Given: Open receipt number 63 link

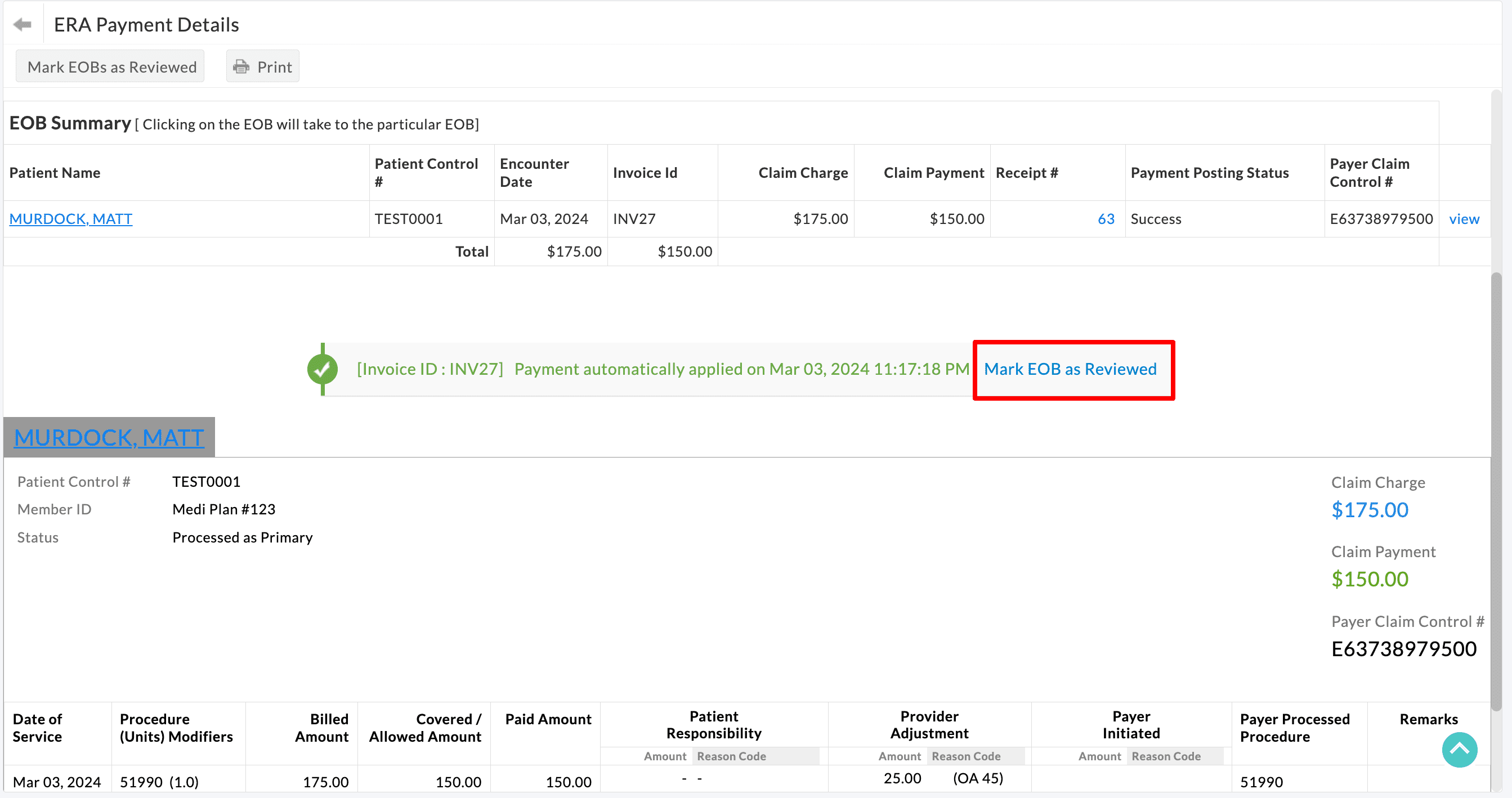Looking at the screenshot, I should tap(1106, 219).
